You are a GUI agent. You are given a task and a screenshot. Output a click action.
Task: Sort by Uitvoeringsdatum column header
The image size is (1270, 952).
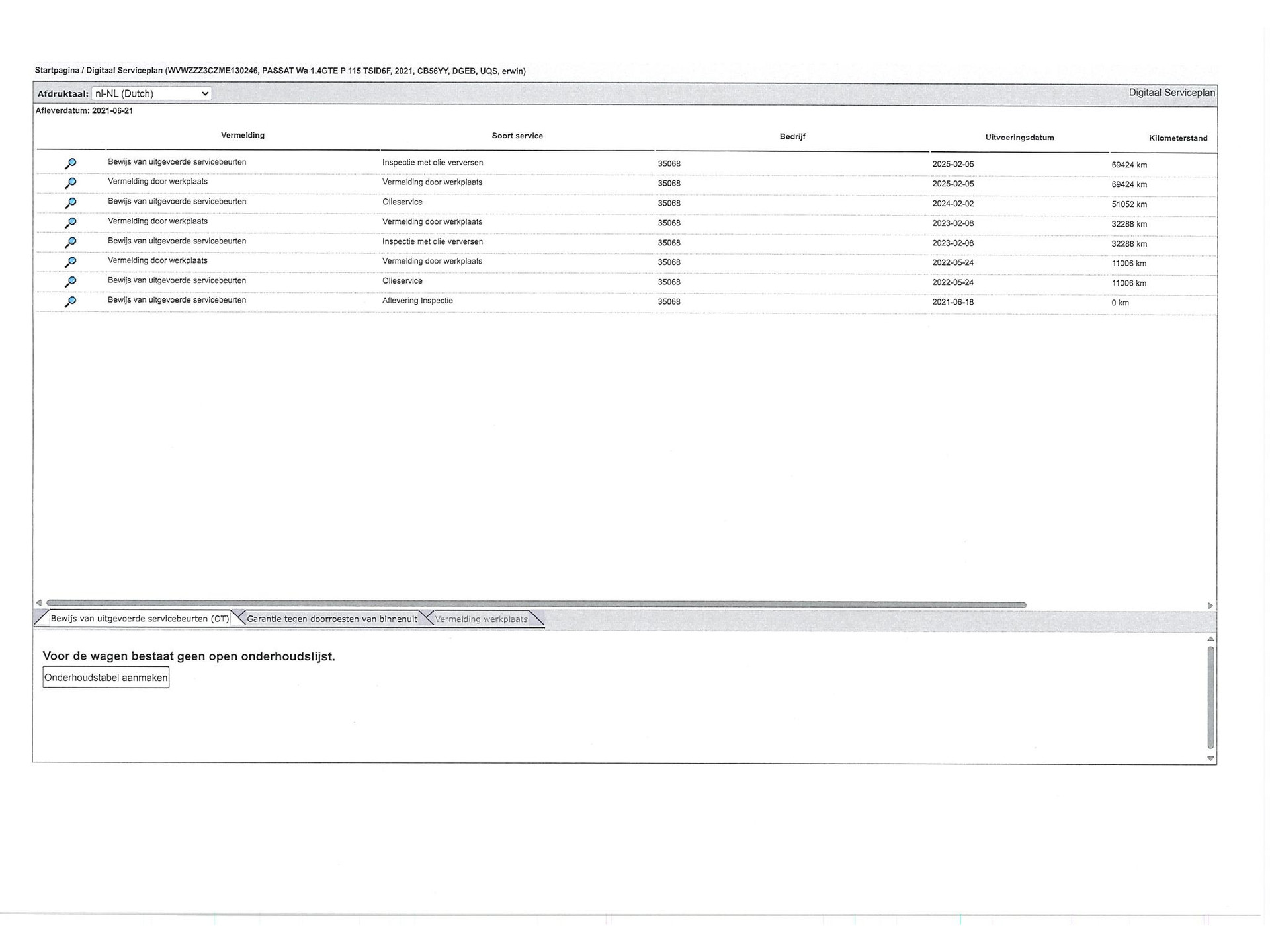[x=1019, y=138]
